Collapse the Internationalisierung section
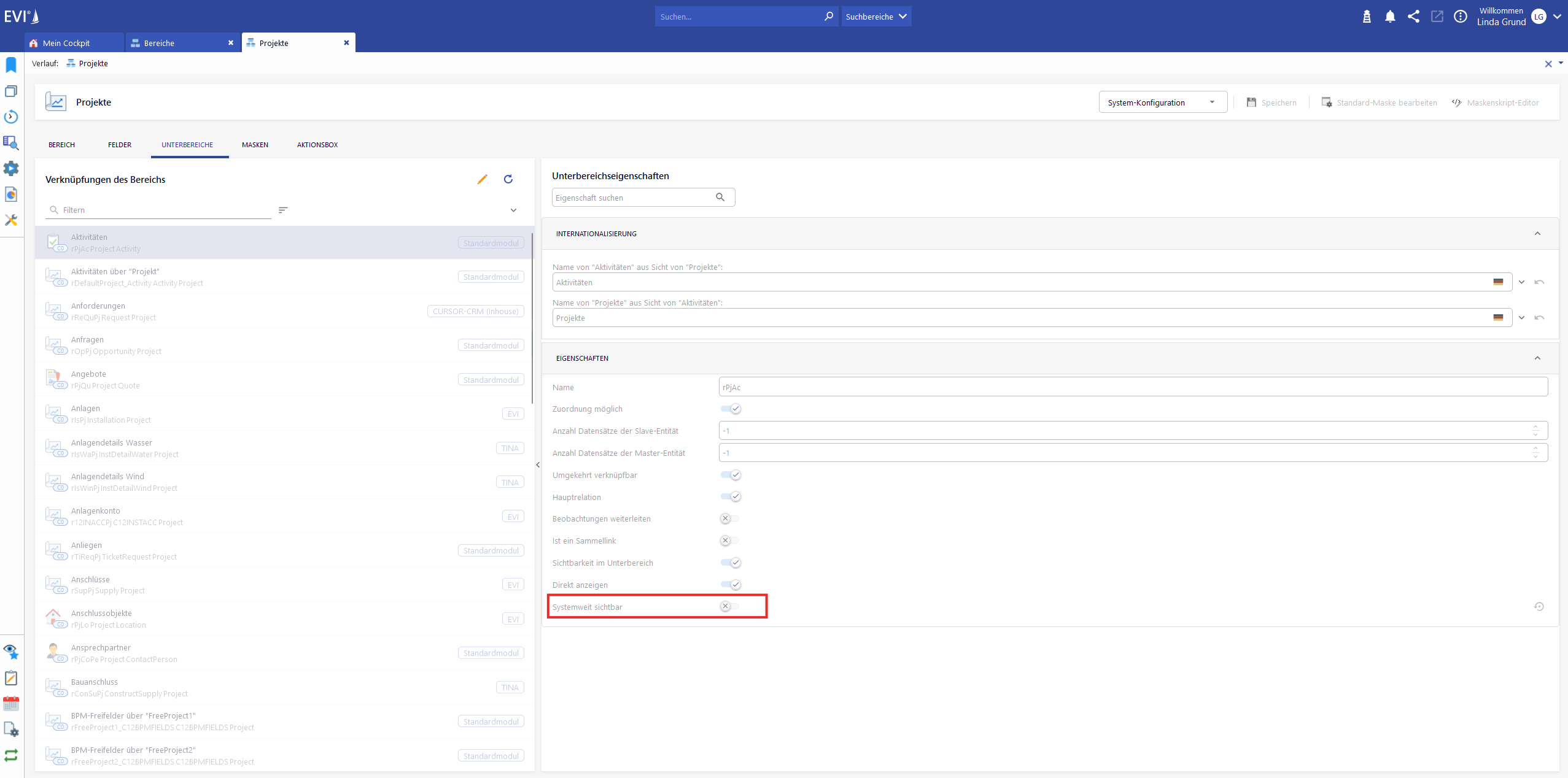 click(x=1537, y=234)
